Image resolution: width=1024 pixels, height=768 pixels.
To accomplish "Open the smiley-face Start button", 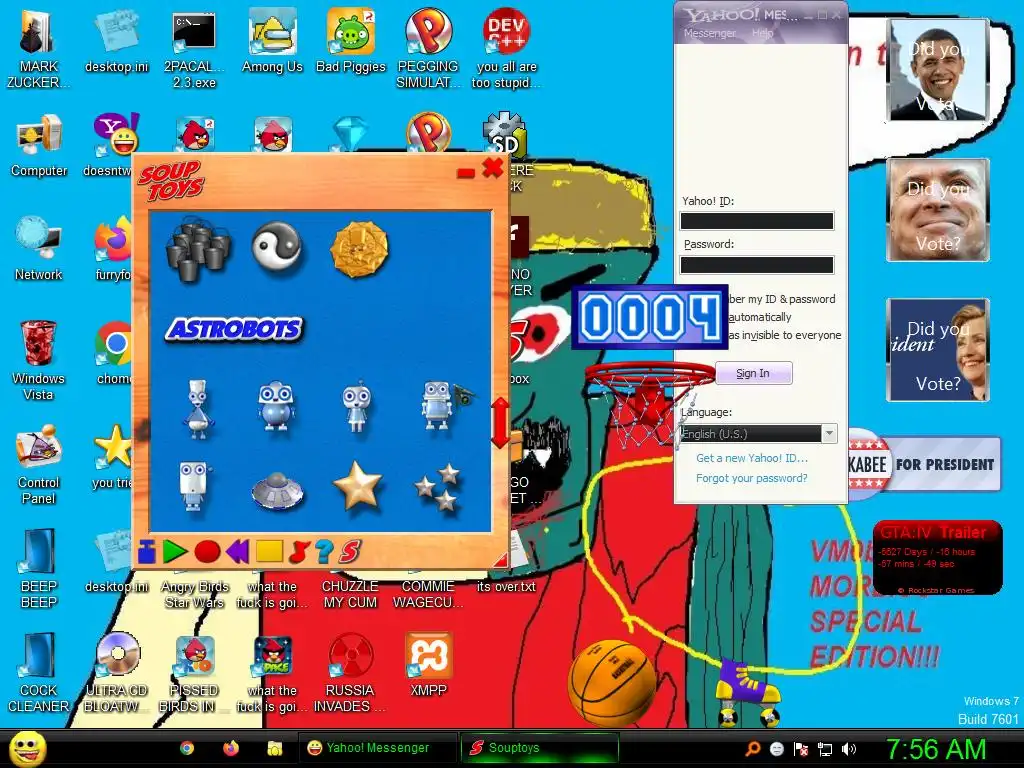I will click(x=27, y=748).
